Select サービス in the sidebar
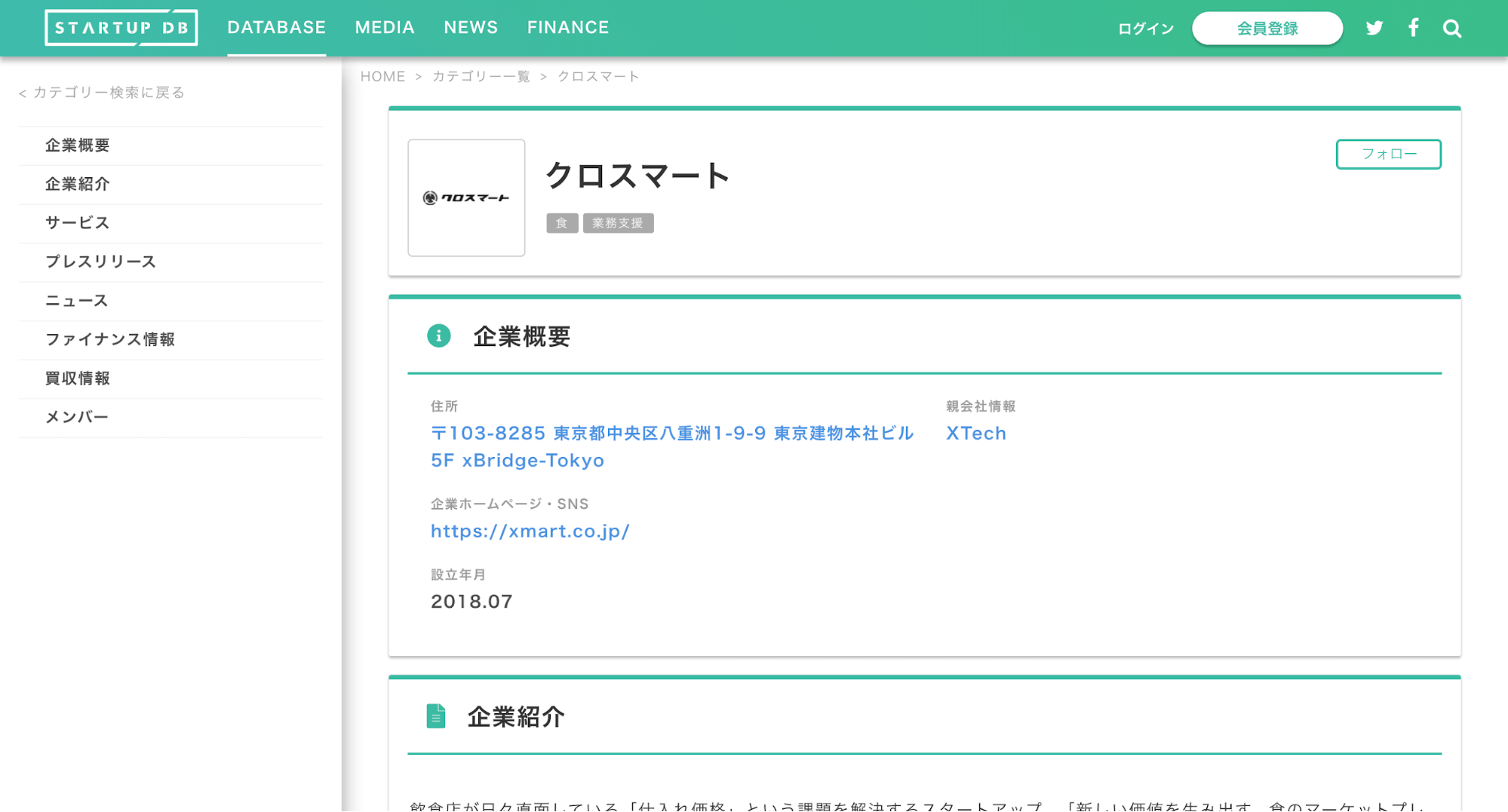Image resolution: width=1508 pixels, height=812 pixels. coord(170,223)
